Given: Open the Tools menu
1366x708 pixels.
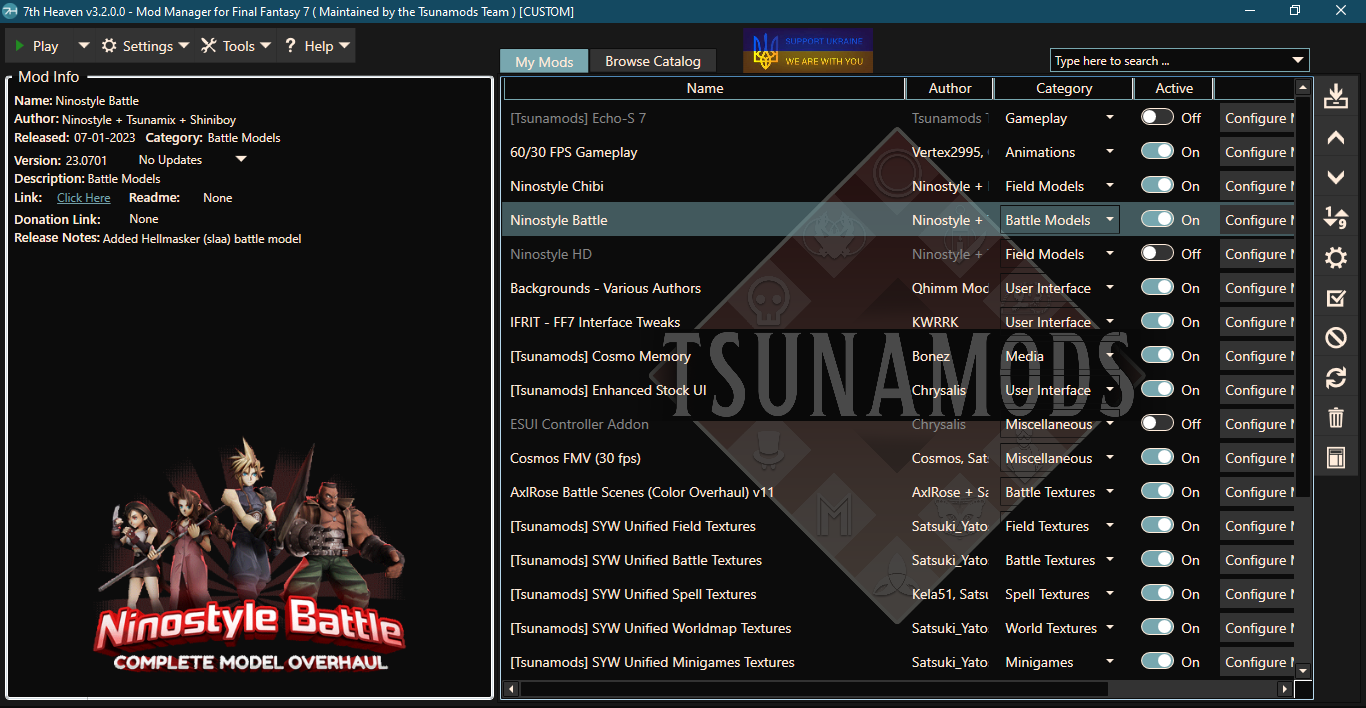Looking at the screenshot, I should coord(236,46).
